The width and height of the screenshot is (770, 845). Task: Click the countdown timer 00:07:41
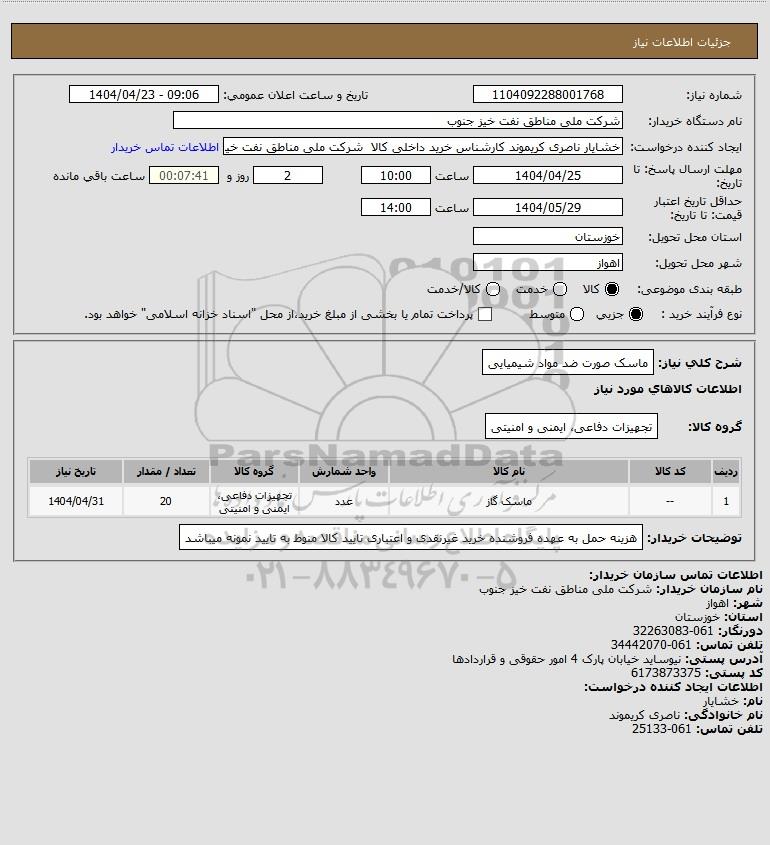pyautogui.click(x=184, y=176)
